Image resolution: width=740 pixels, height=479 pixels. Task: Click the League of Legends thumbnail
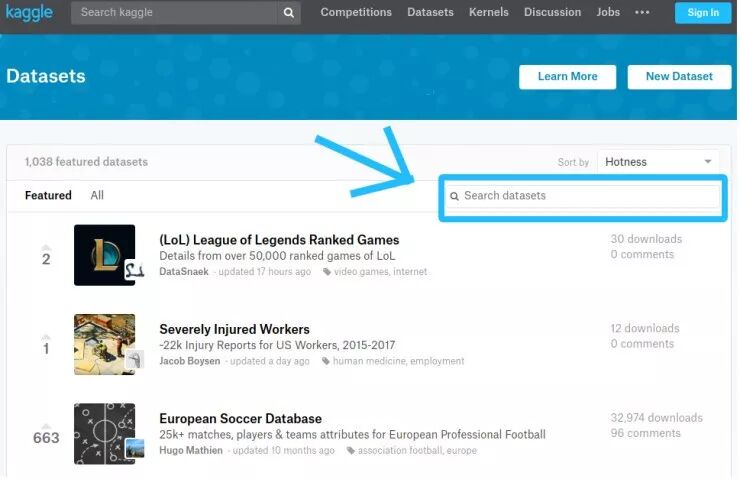coord(104,255)
